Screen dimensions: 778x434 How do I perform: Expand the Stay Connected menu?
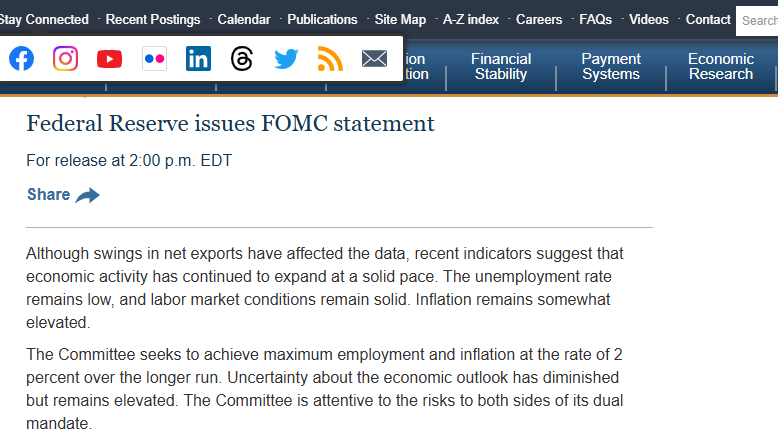pos(43,19)
